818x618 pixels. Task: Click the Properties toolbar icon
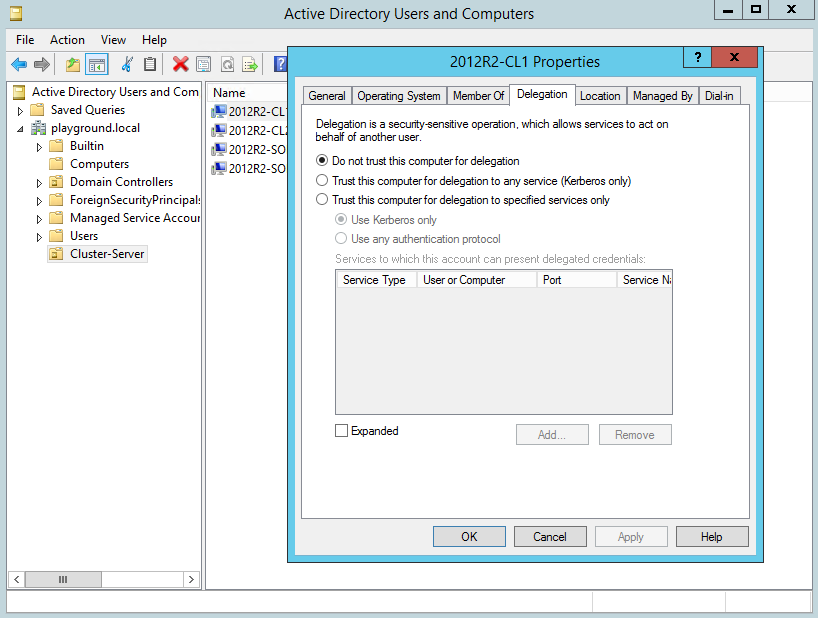[x=204, y=65]
